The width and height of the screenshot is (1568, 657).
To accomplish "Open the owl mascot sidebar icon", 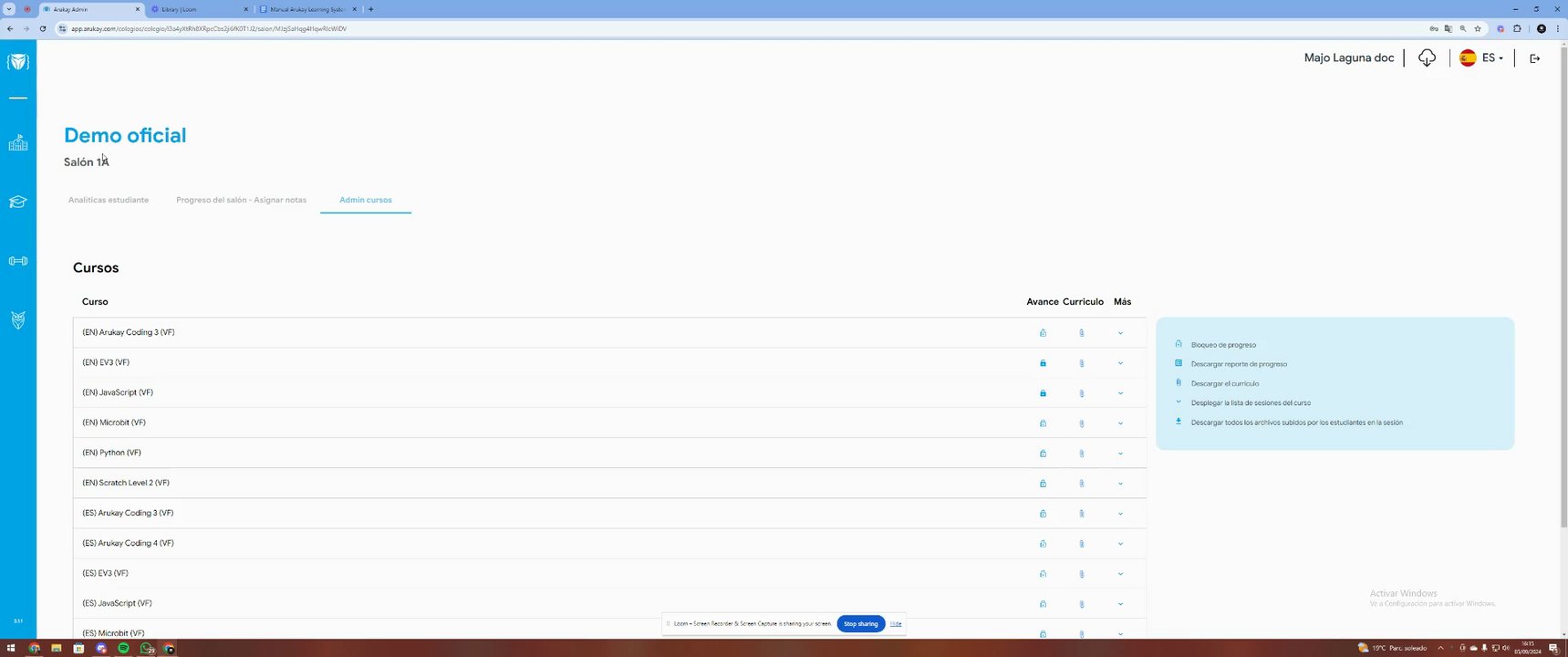I will [18, 320].
